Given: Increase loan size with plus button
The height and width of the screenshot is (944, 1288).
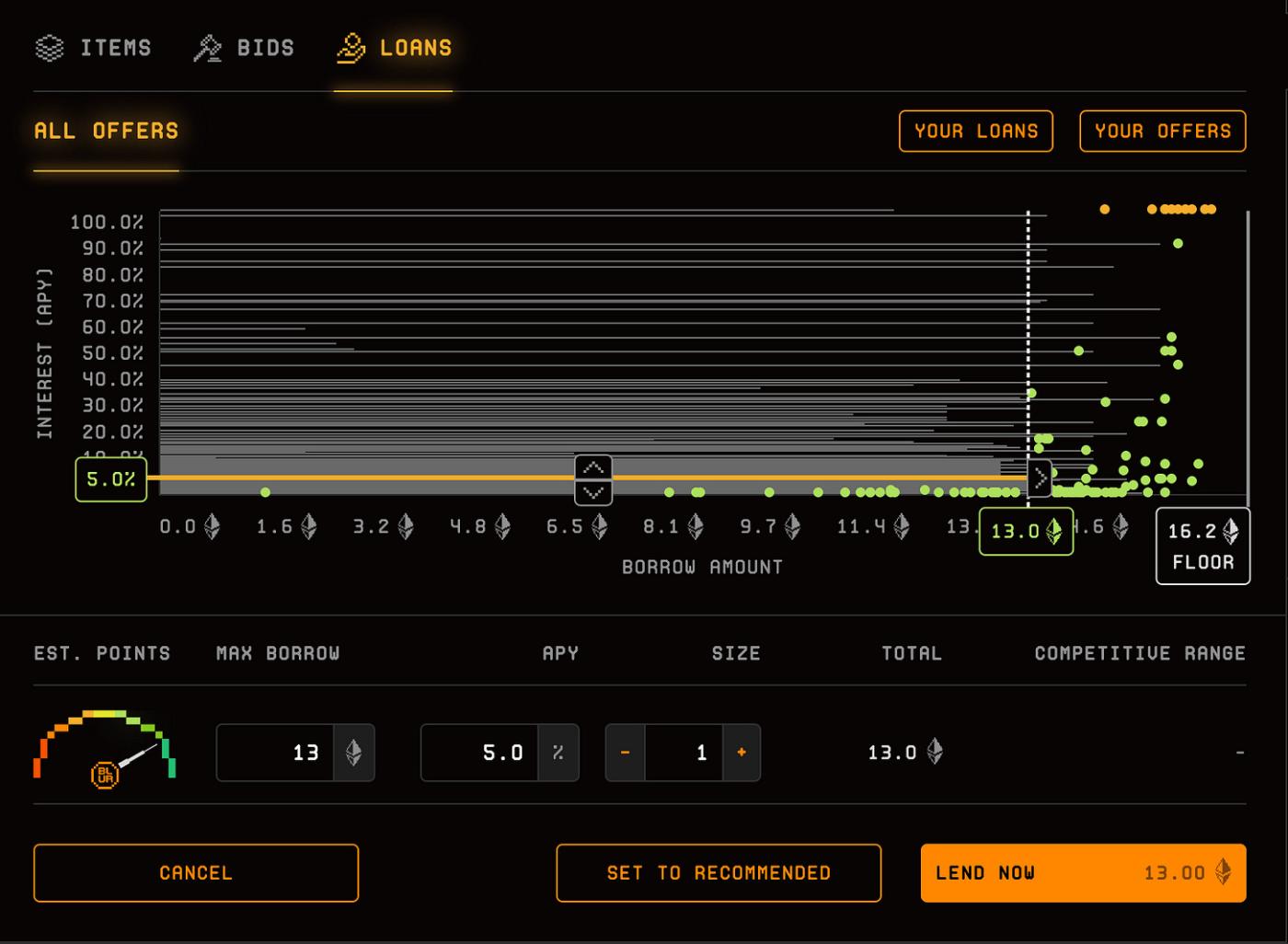Looking at the screenshot, I should 742,753.
